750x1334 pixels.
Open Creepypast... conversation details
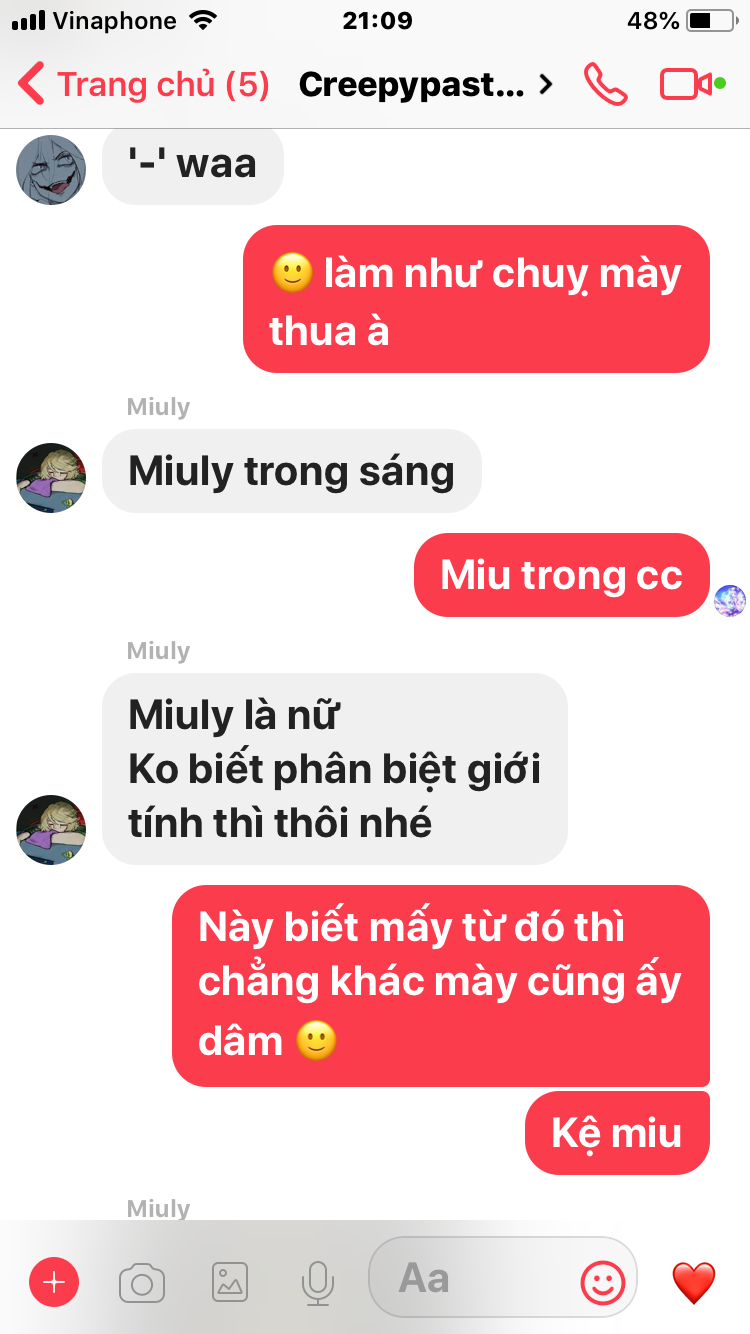point(411,85)
